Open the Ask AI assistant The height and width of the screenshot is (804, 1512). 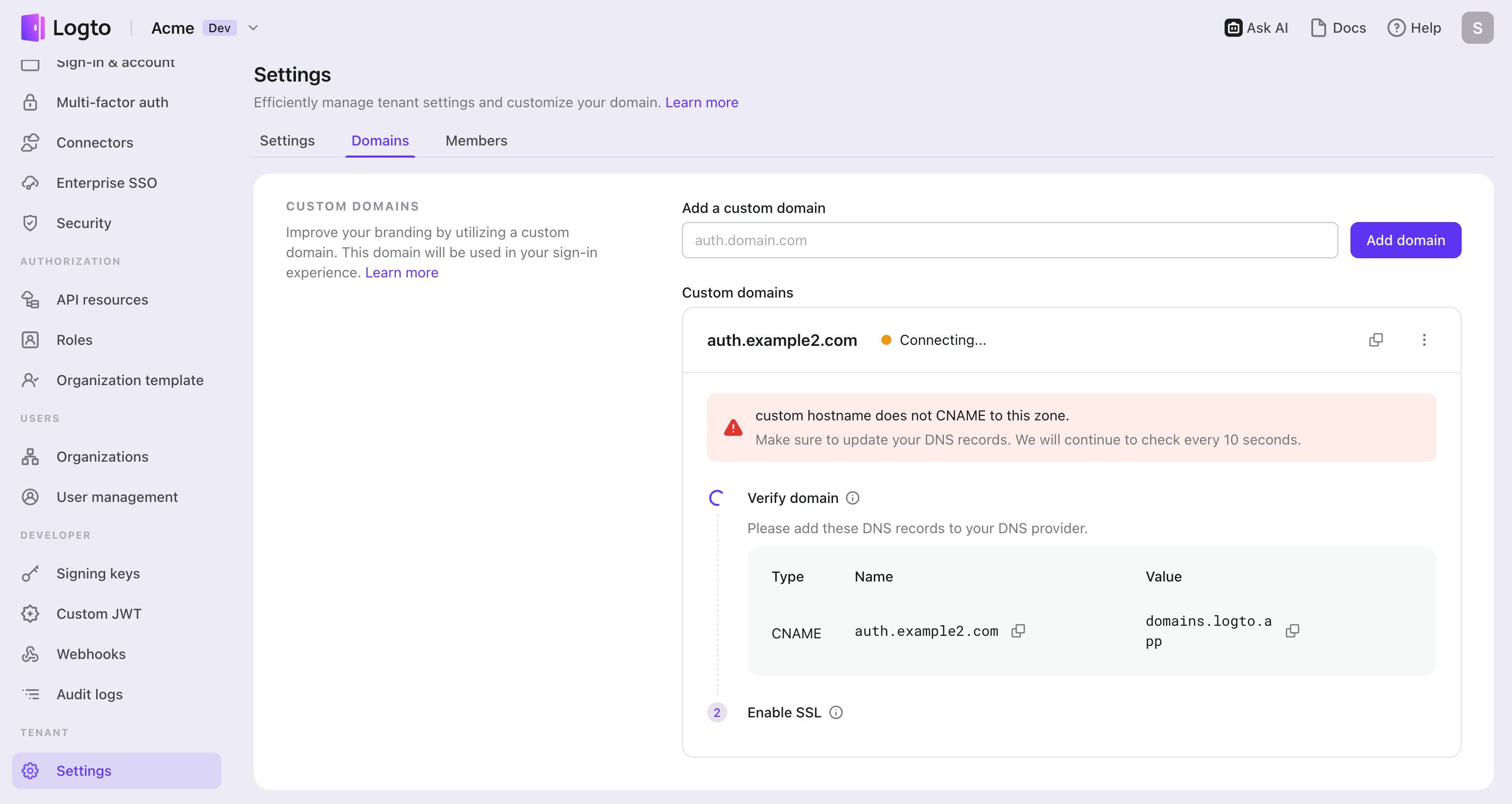pos(1256,27)
